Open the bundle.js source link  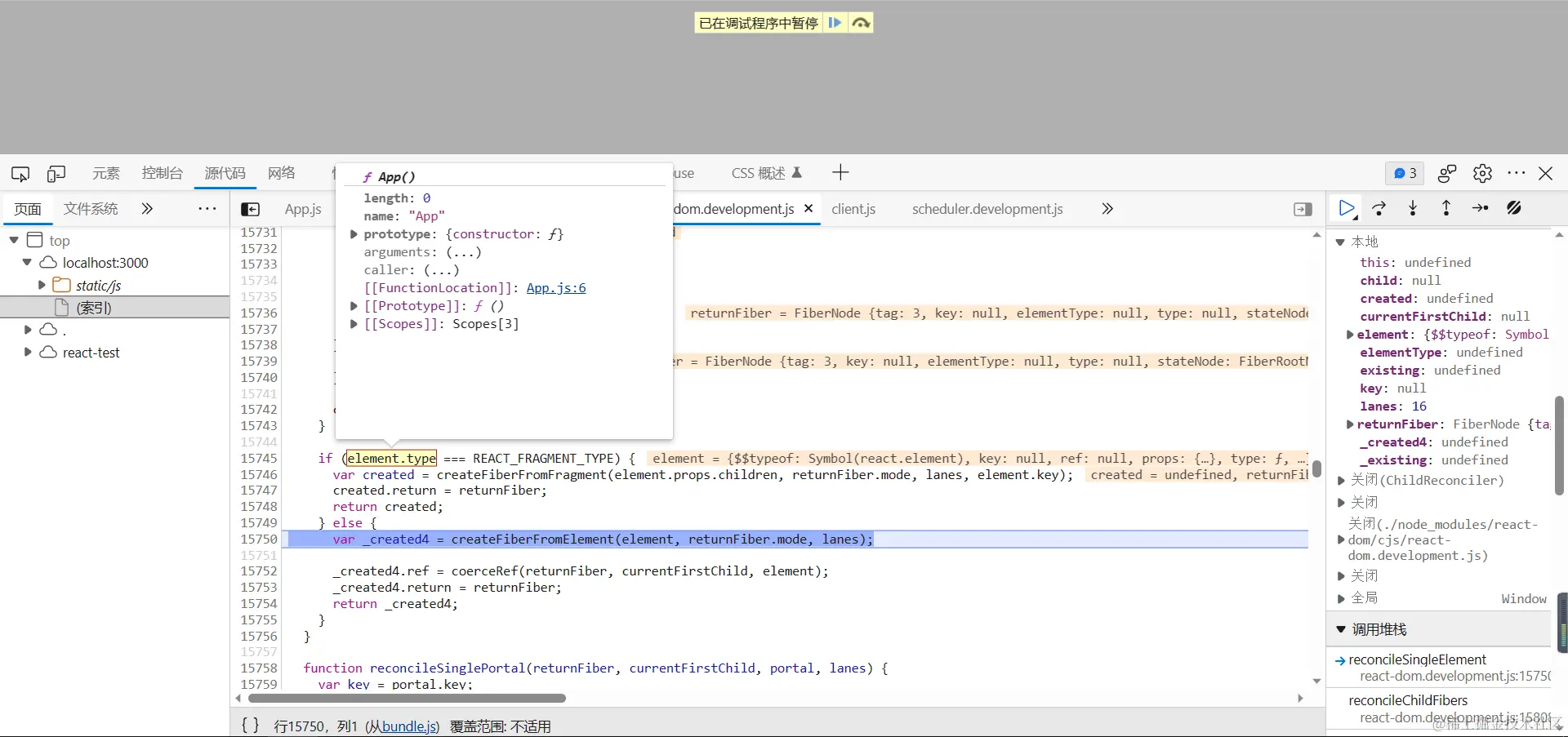[x=408, y=726]
